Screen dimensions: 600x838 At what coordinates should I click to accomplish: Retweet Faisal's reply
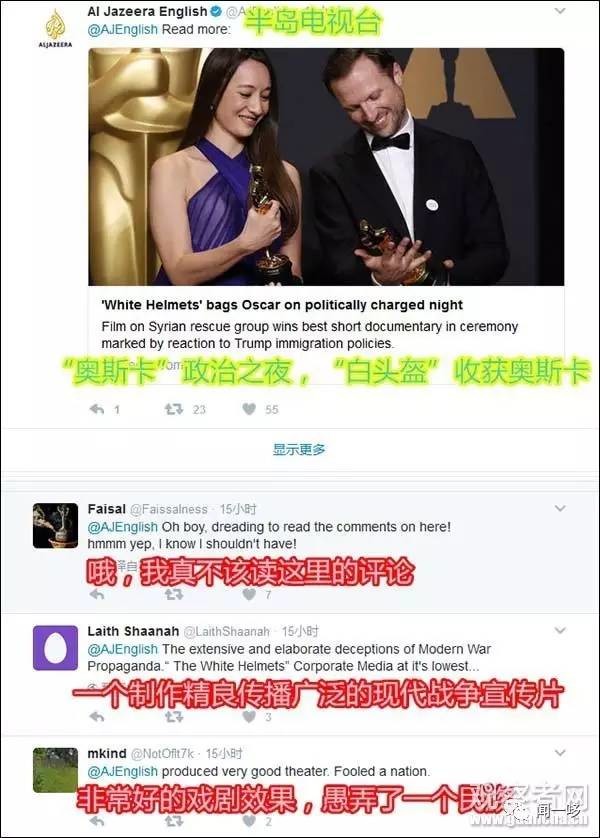click(x=174, y=594)
